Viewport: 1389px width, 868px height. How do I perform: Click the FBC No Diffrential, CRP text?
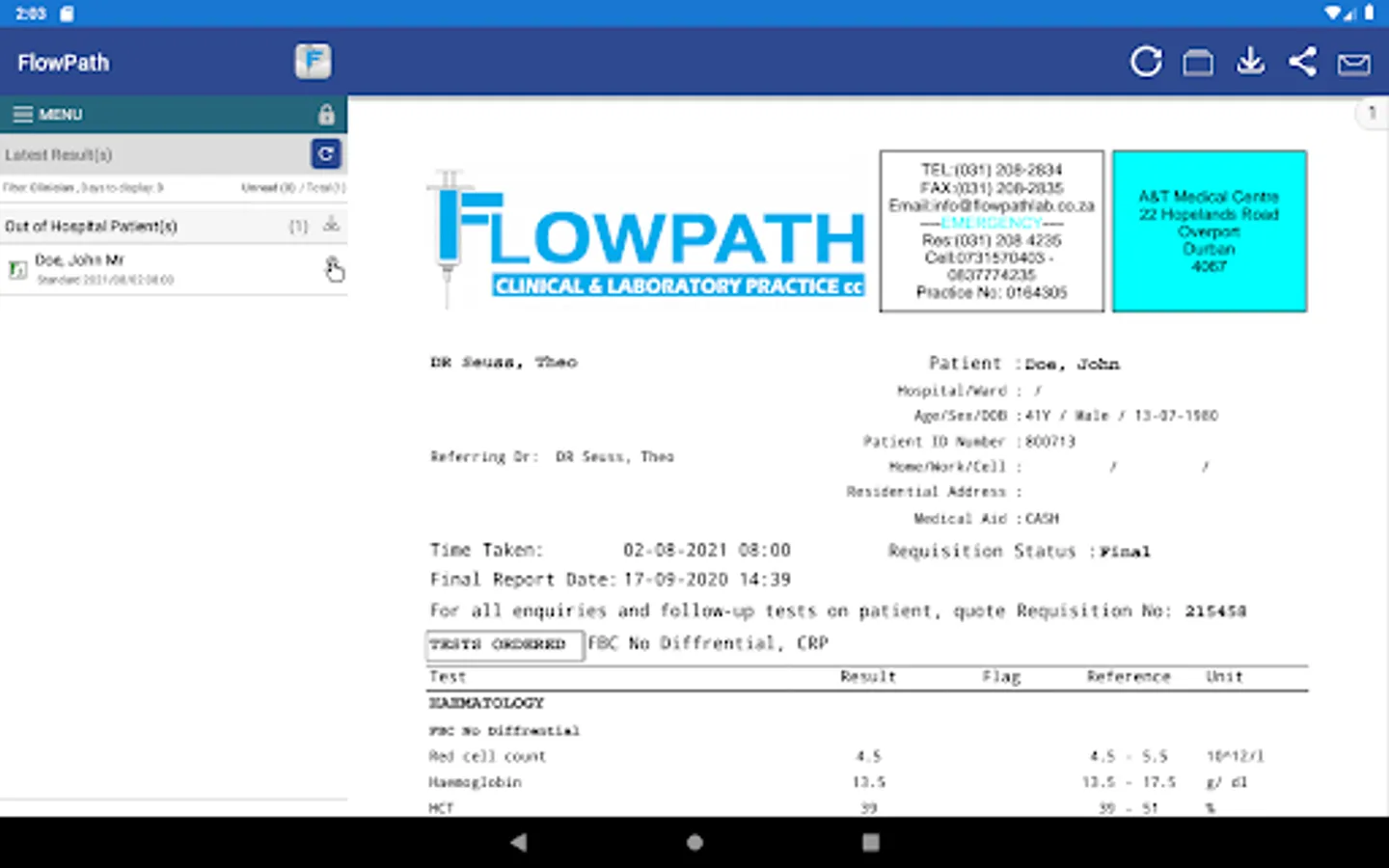tap(708, 643)
